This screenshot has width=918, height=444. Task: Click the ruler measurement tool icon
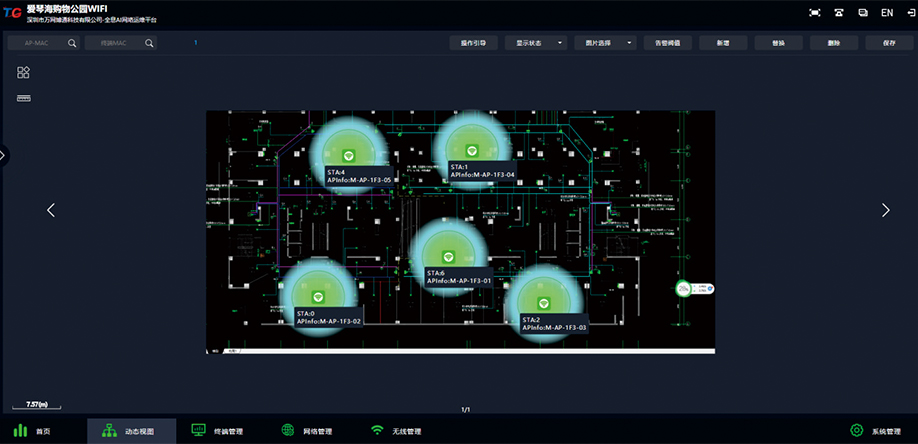tap(24, 98)
